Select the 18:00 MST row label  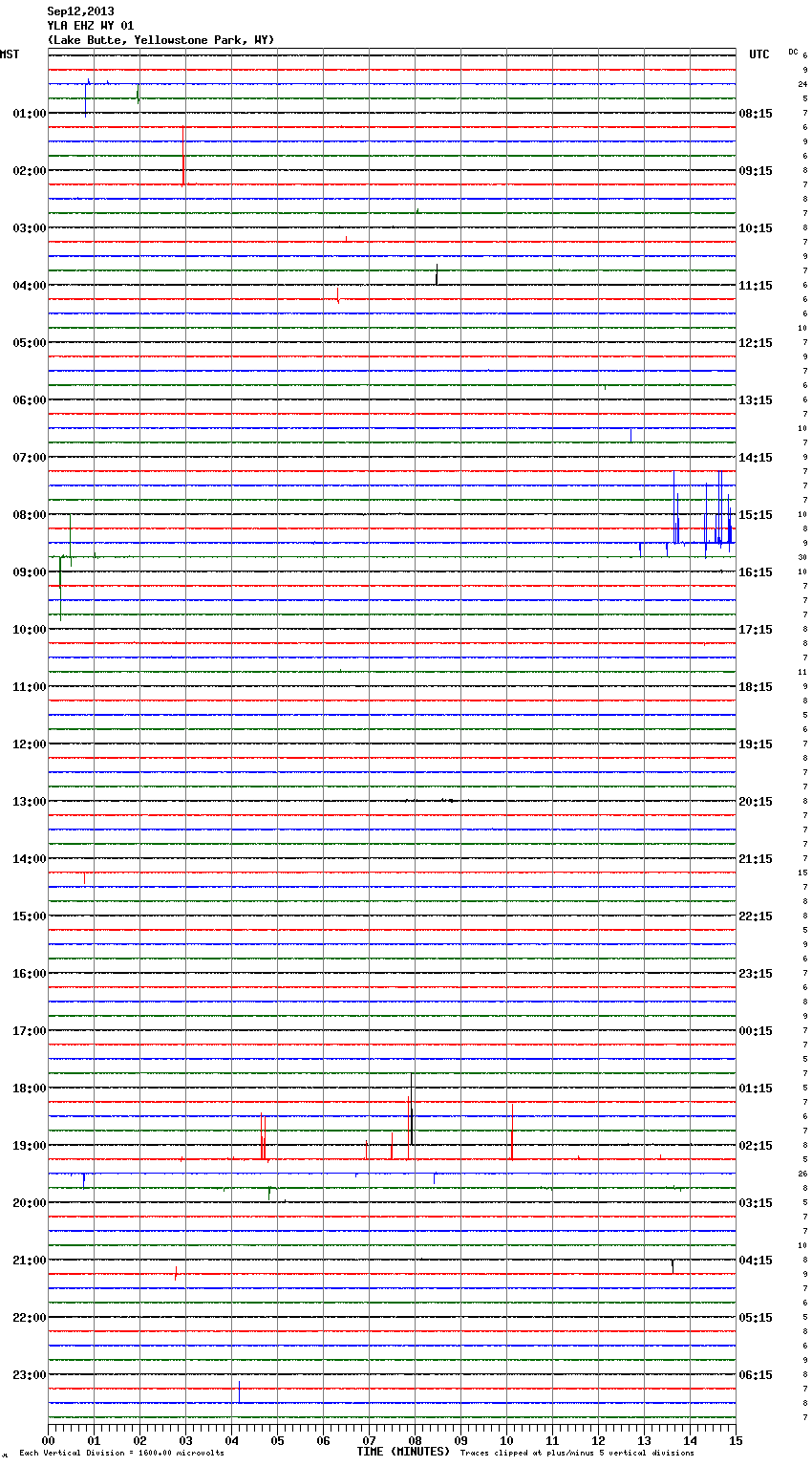30,1089
